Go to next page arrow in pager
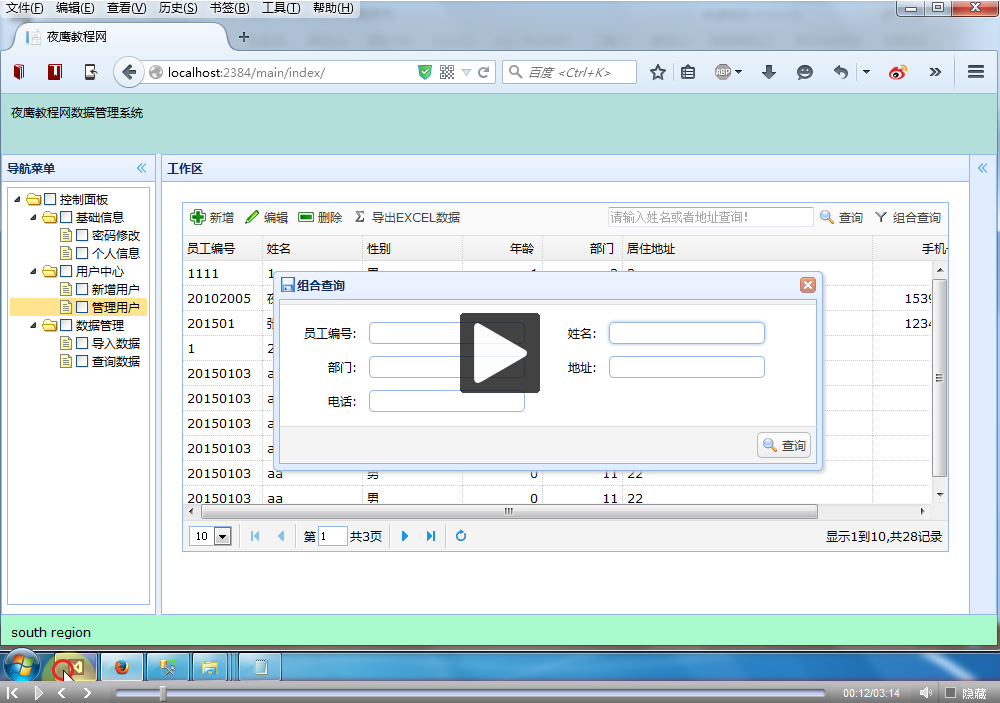 pyautogui.click(x=405, y=536)
